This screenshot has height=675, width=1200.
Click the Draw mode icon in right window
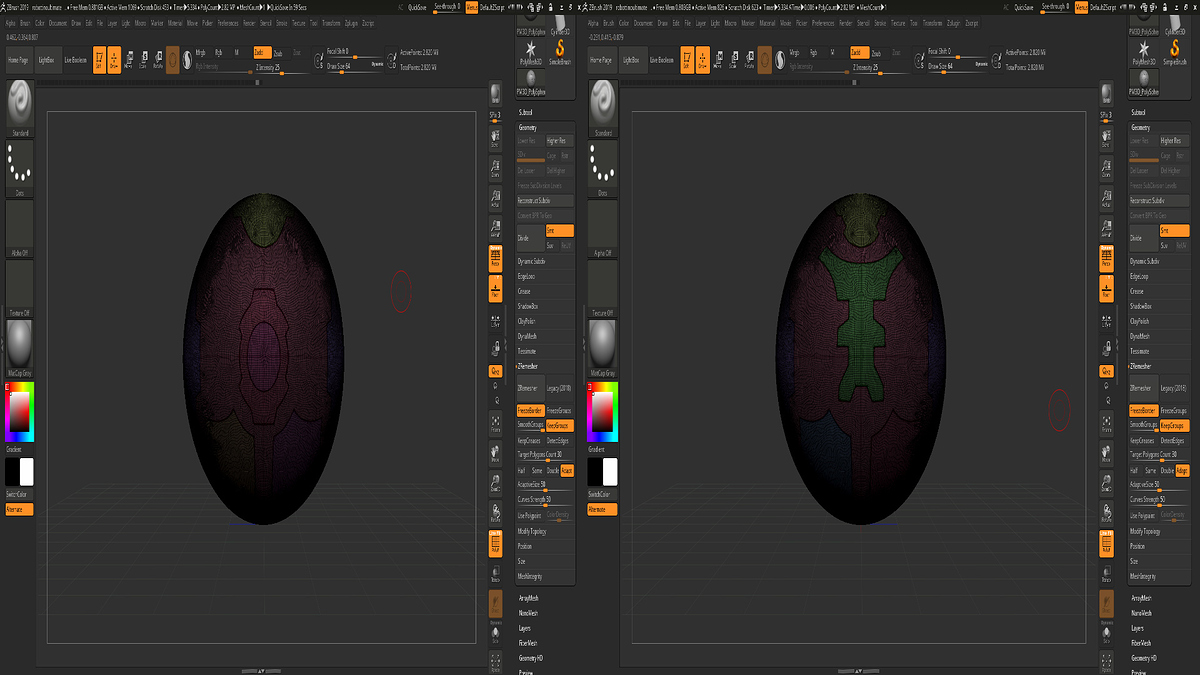click(701, 60)
